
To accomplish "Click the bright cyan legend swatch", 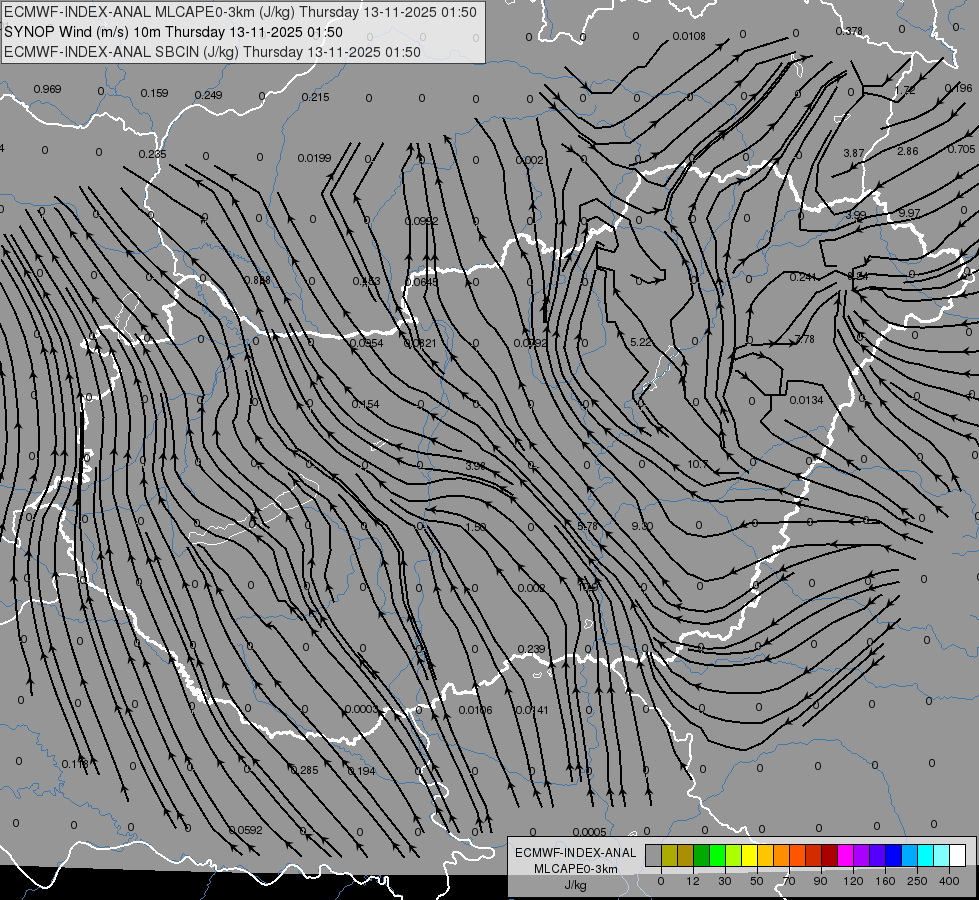I will [927, 855].
